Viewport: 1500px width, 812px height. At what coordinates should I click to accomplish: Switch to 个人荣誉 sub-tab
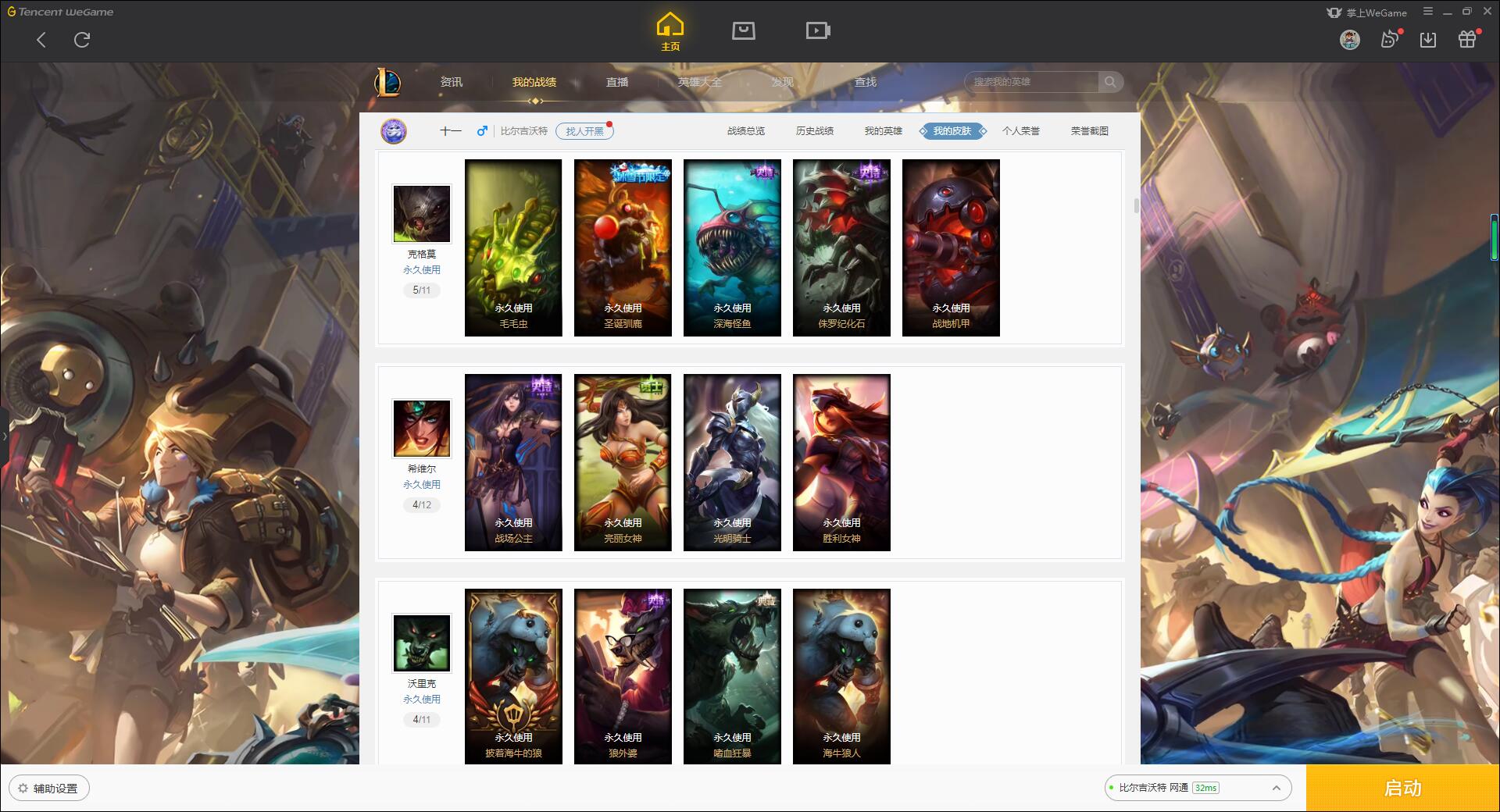(1021, 131)
